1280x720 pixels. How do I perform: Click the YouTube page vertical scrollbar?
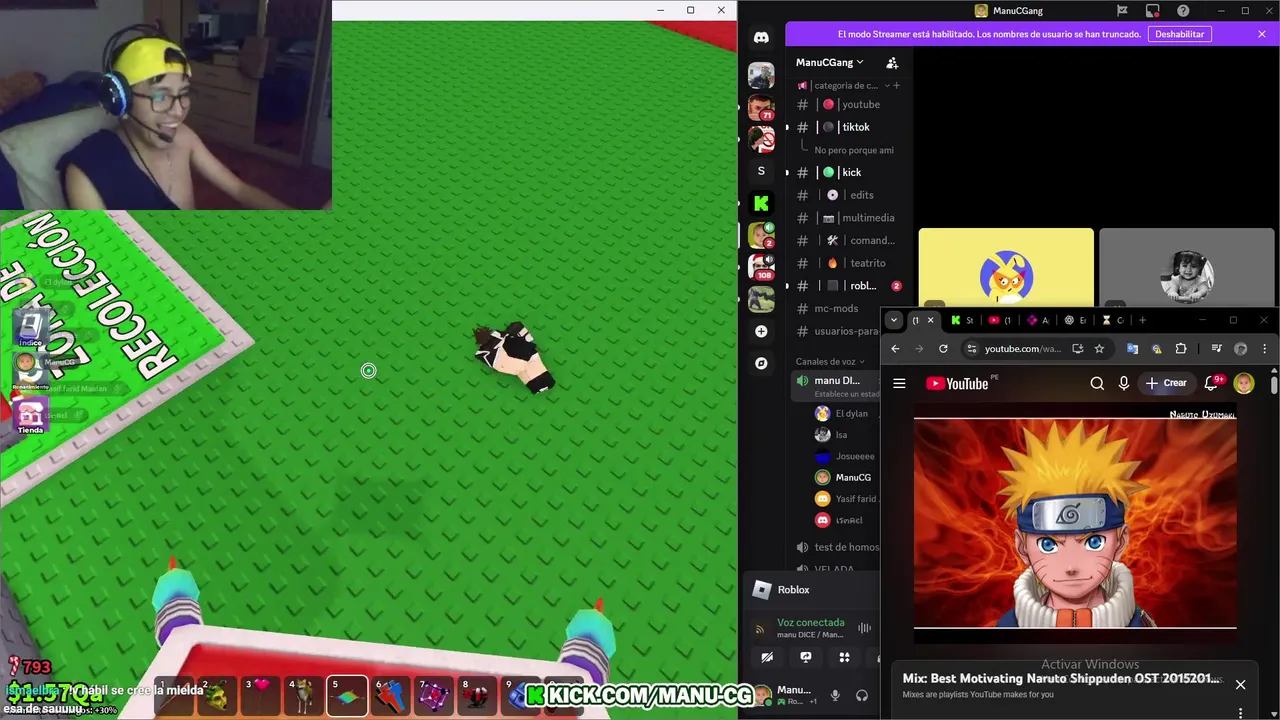point(1274,383)
